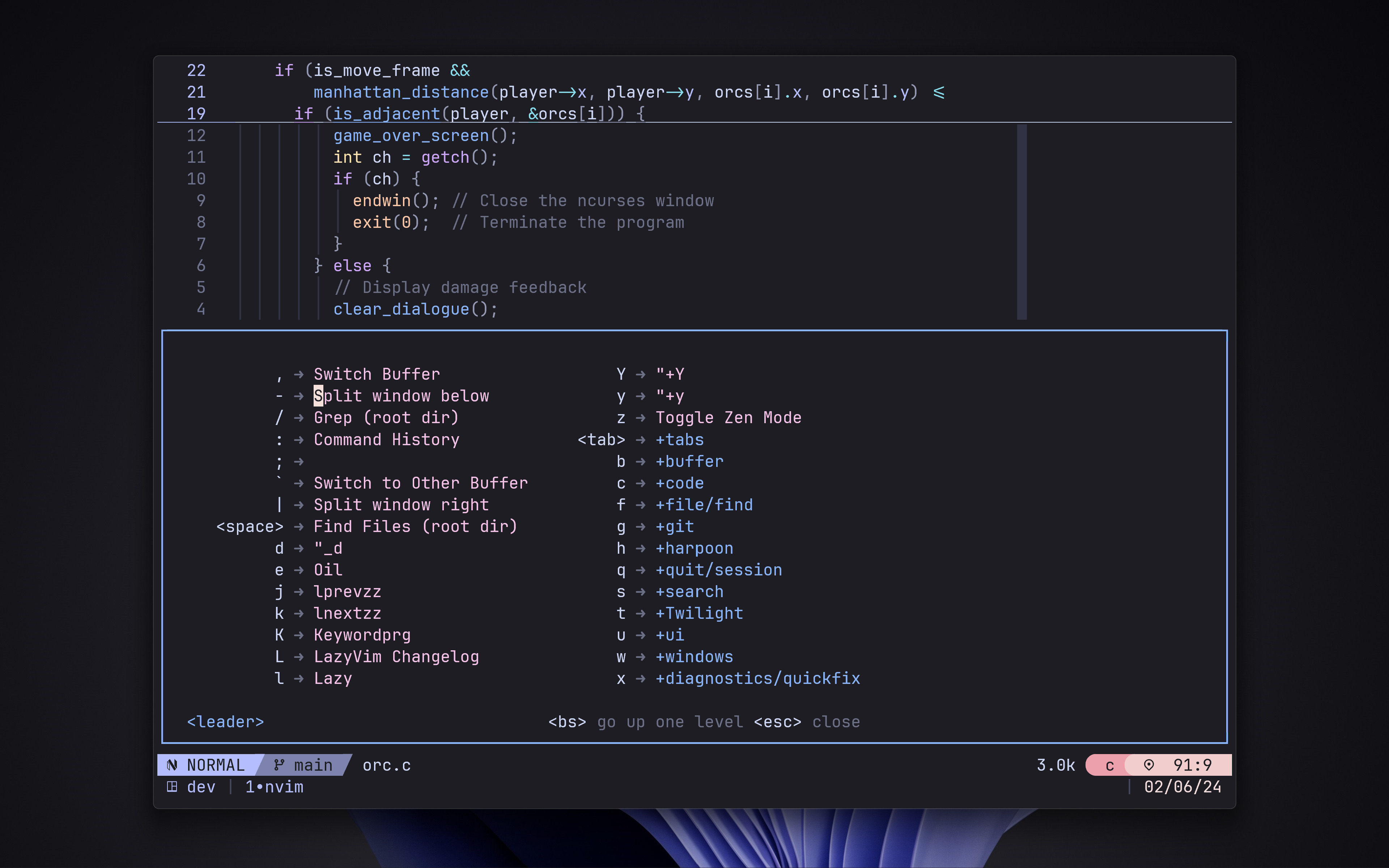1389x868 pixels.
Task: Click the <esc> close hint
Action: pos(806,722)
